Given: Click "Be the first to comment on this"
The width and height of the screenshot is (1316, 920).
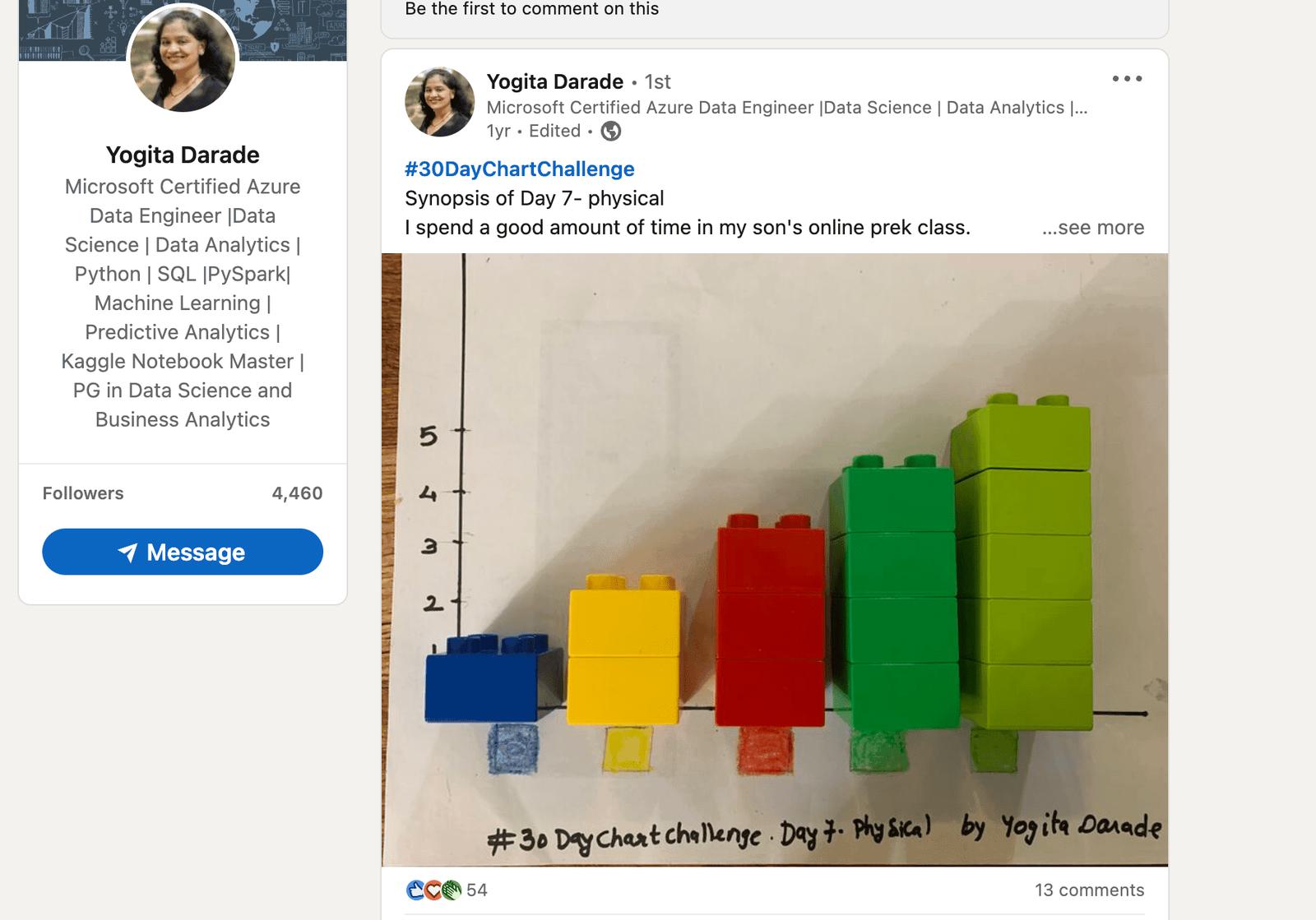Looking at the screenshot, I should click(x=531, y=9).
